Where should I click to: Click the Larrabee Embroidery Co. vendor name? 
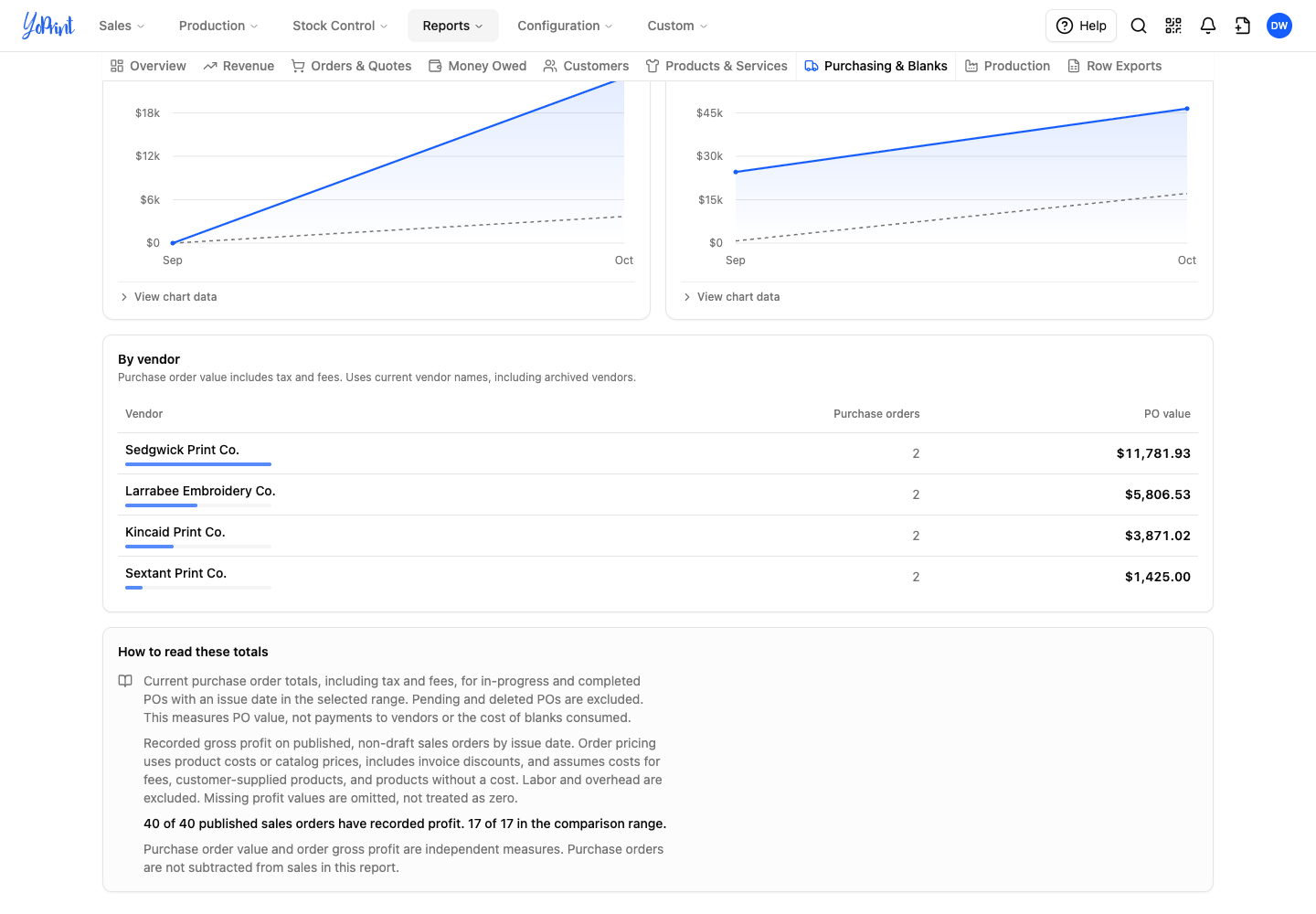pyautogui.click(x=200, y=491)
